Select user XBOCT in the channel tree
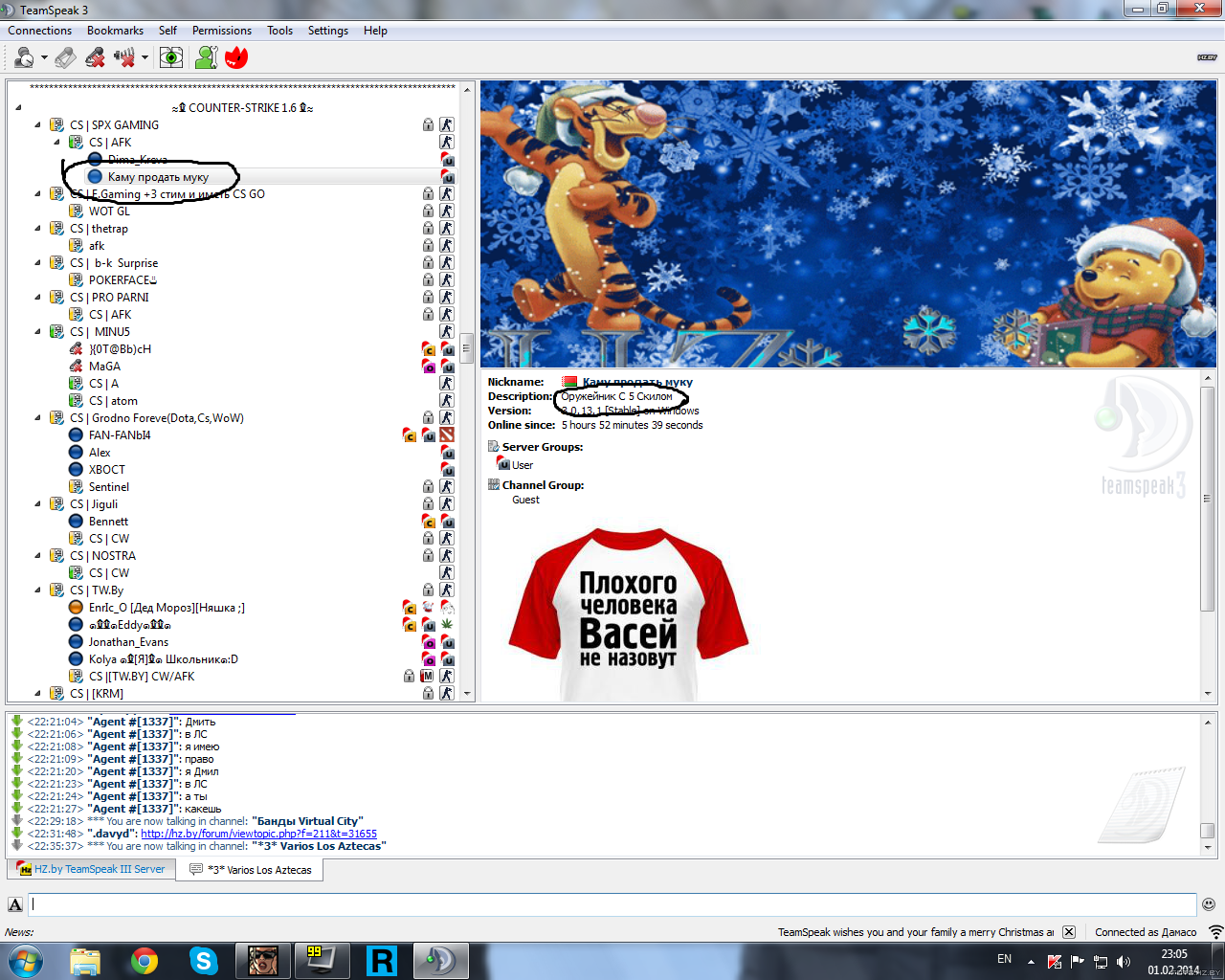Viewport: 1225px width, 980px height. tap(107, 470)
